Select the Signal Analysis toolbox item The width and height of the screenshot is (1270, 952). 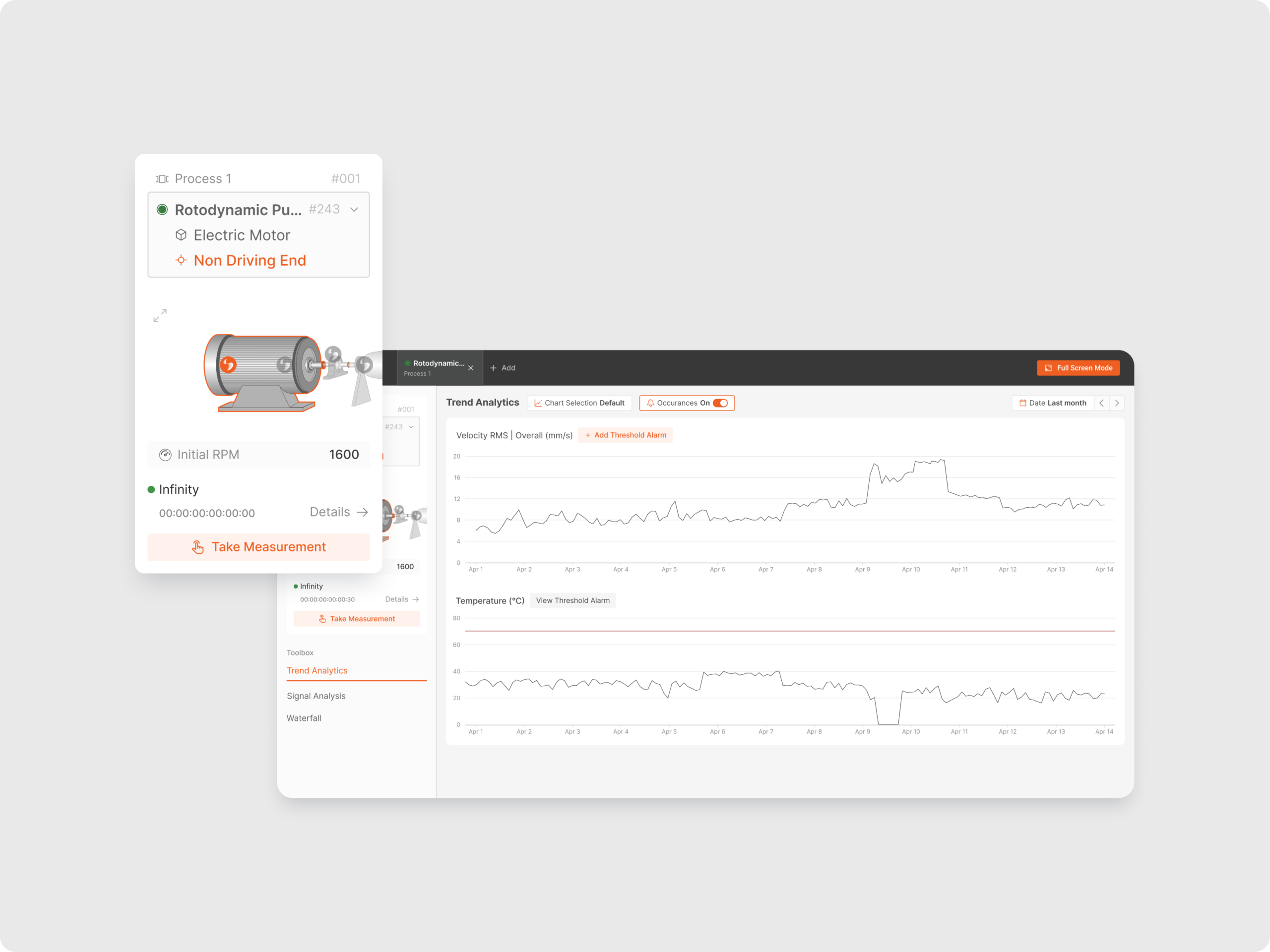(x=316, y=694)
